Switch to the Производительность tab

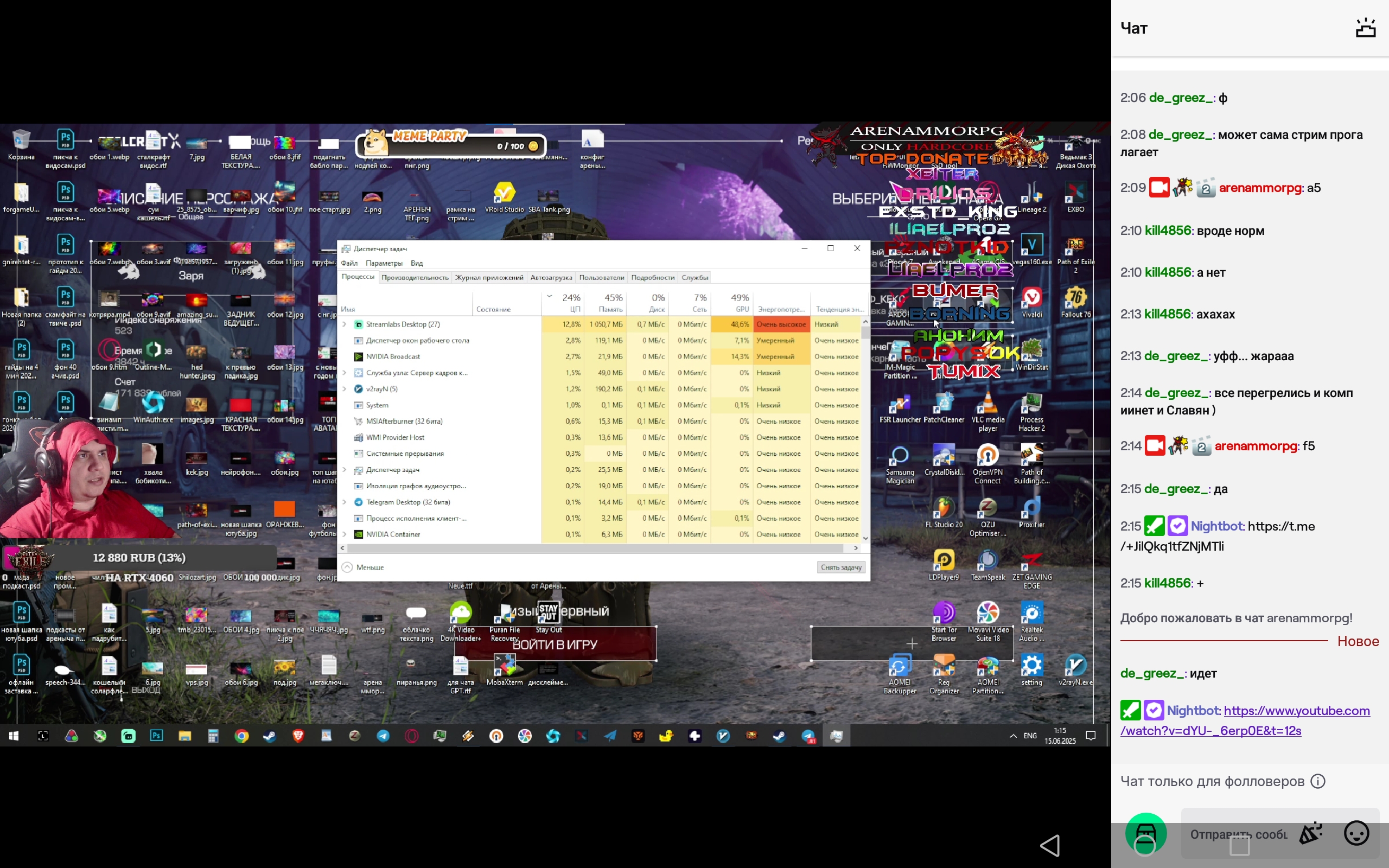(415, 277)
